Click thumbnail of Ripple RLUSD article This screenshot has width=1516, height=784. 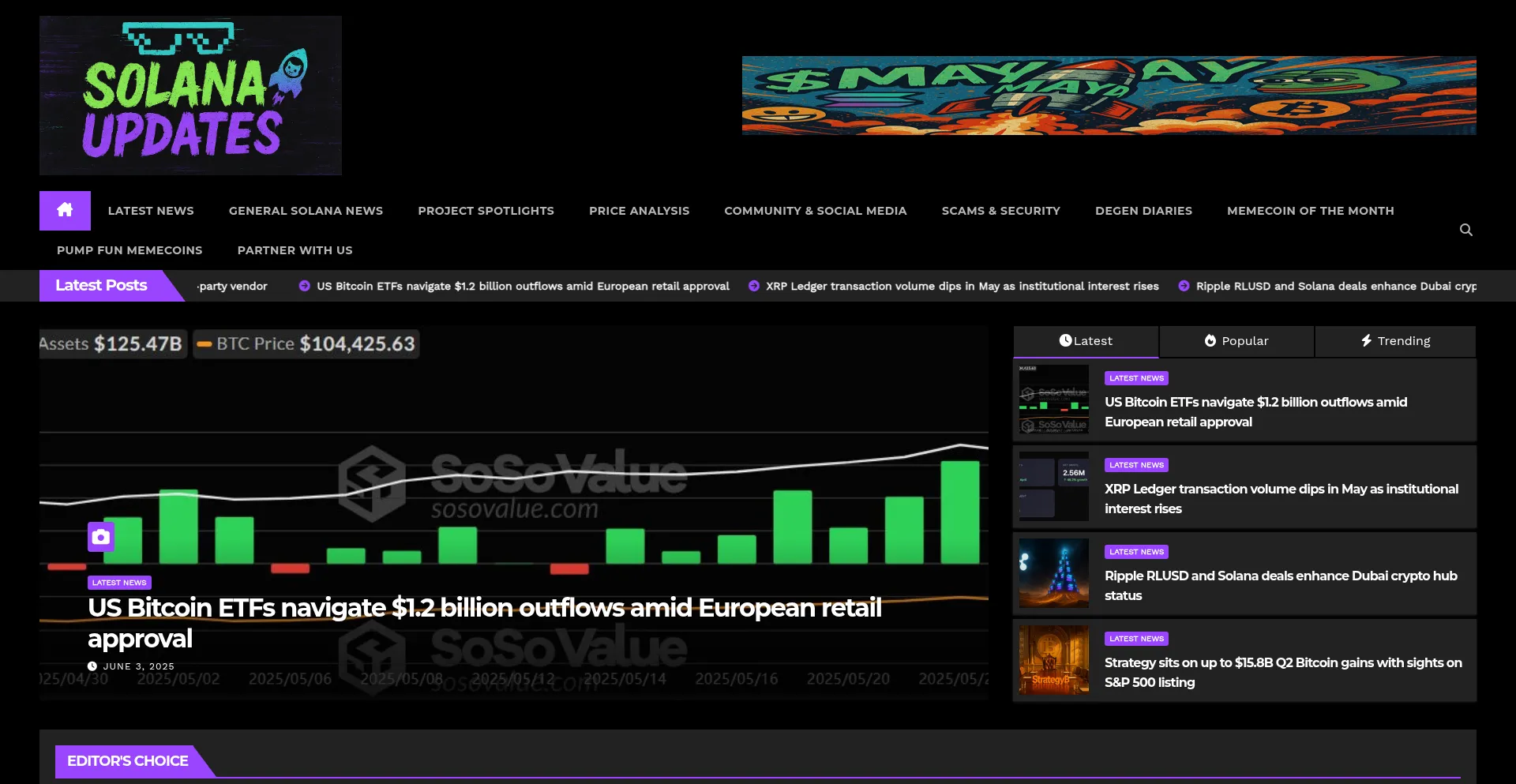click(1054, 573)
